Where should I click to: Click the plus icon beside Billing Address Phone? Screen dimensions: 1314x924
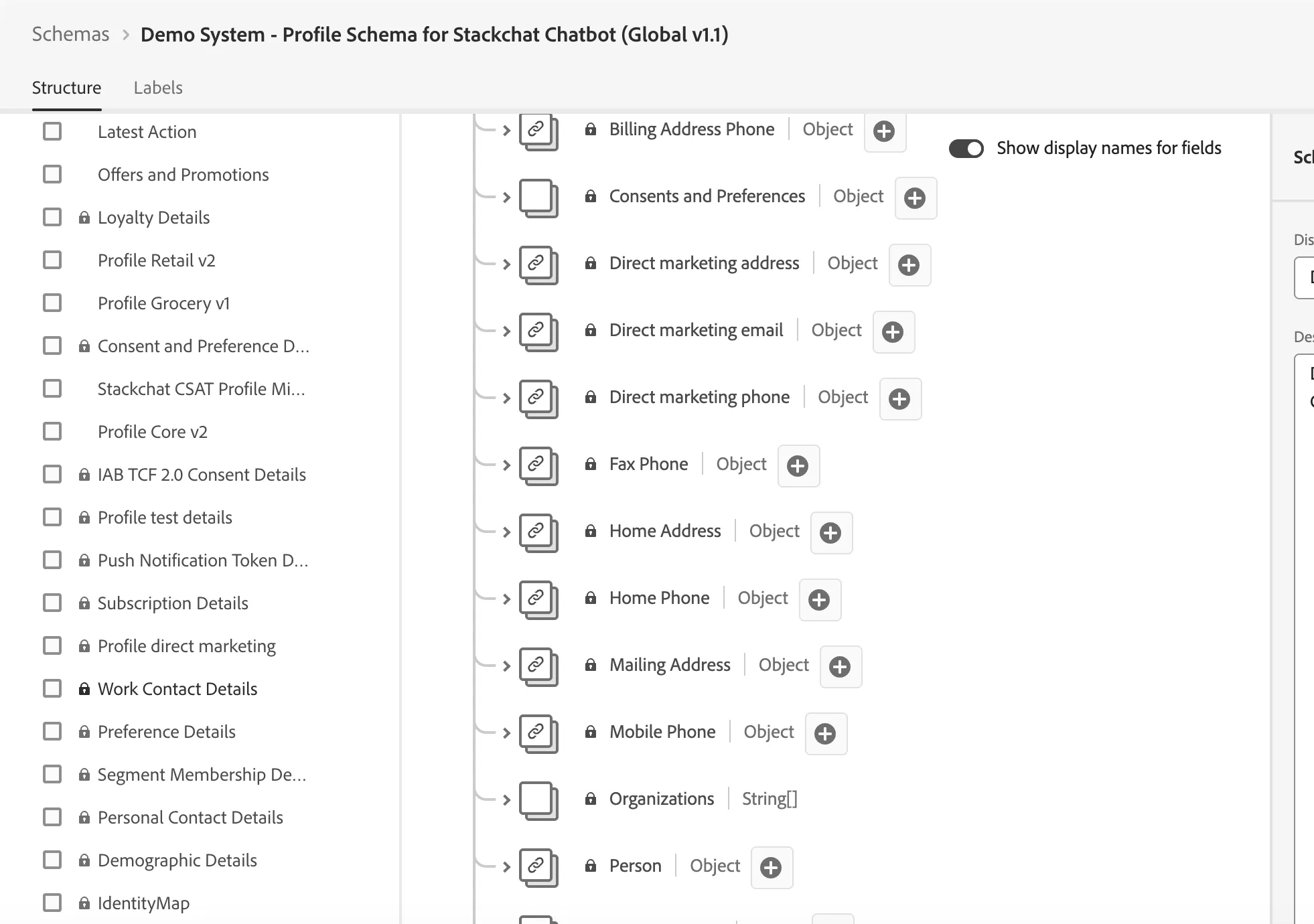point(884,131)
